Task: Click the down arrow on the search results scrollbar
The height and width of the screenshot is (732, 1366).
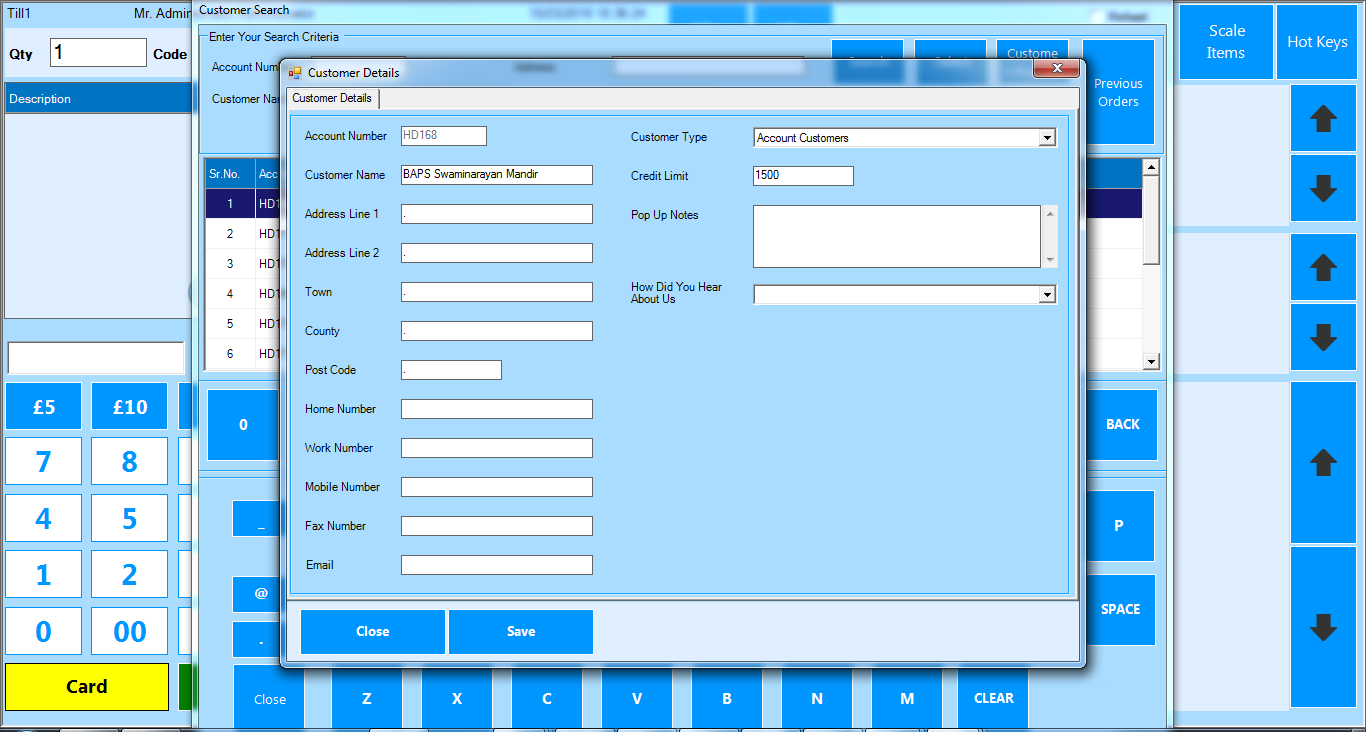Action: 1151,361
